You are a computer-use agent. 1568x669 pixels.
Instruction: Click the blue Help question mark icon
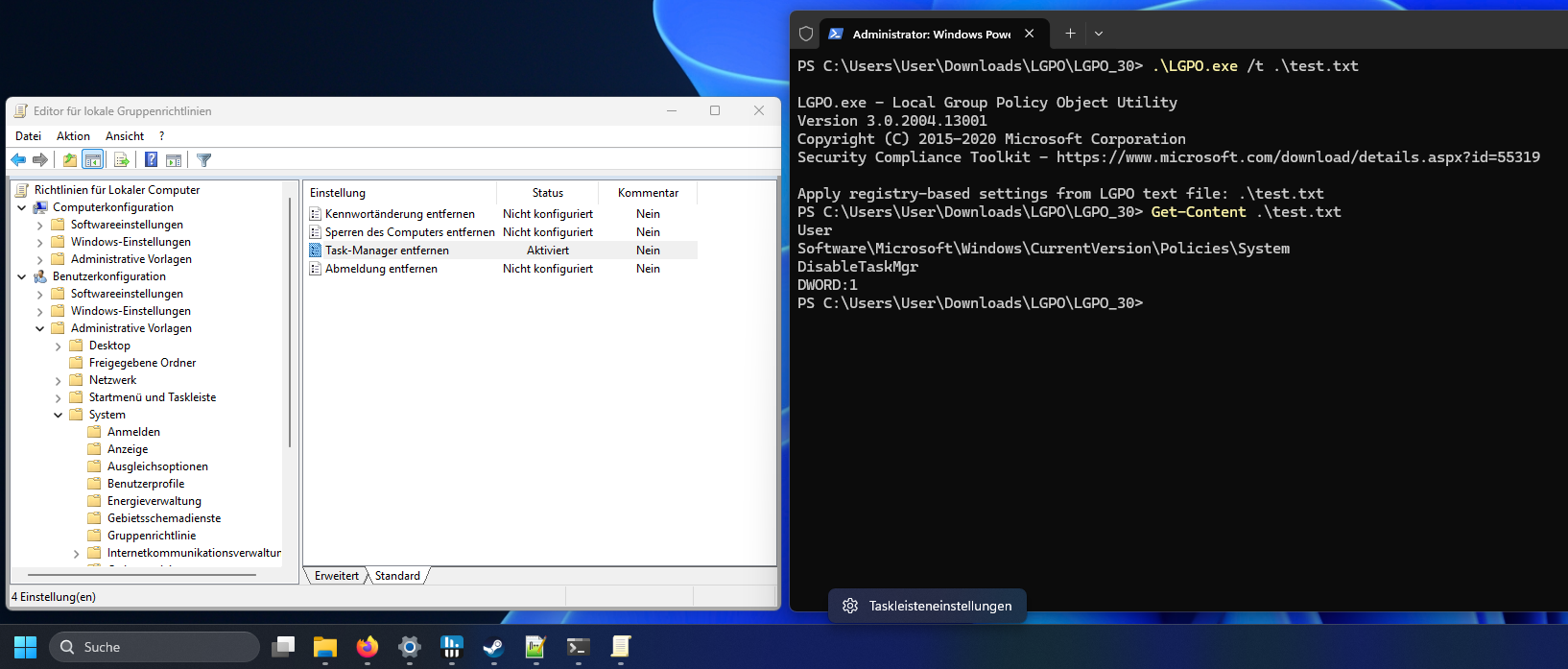(x=152, y=160)
